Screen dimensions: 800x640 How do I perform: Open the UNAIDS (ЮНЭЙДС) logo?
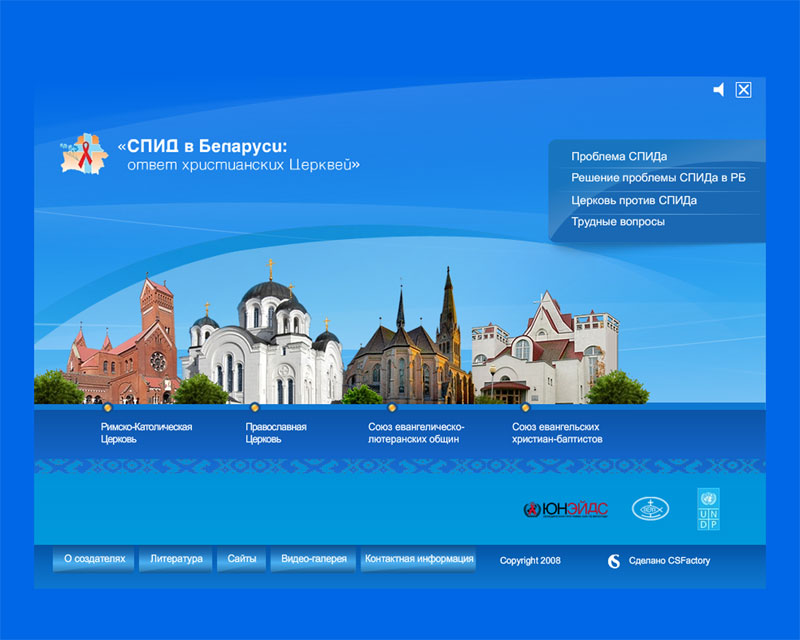pos(565,509)
